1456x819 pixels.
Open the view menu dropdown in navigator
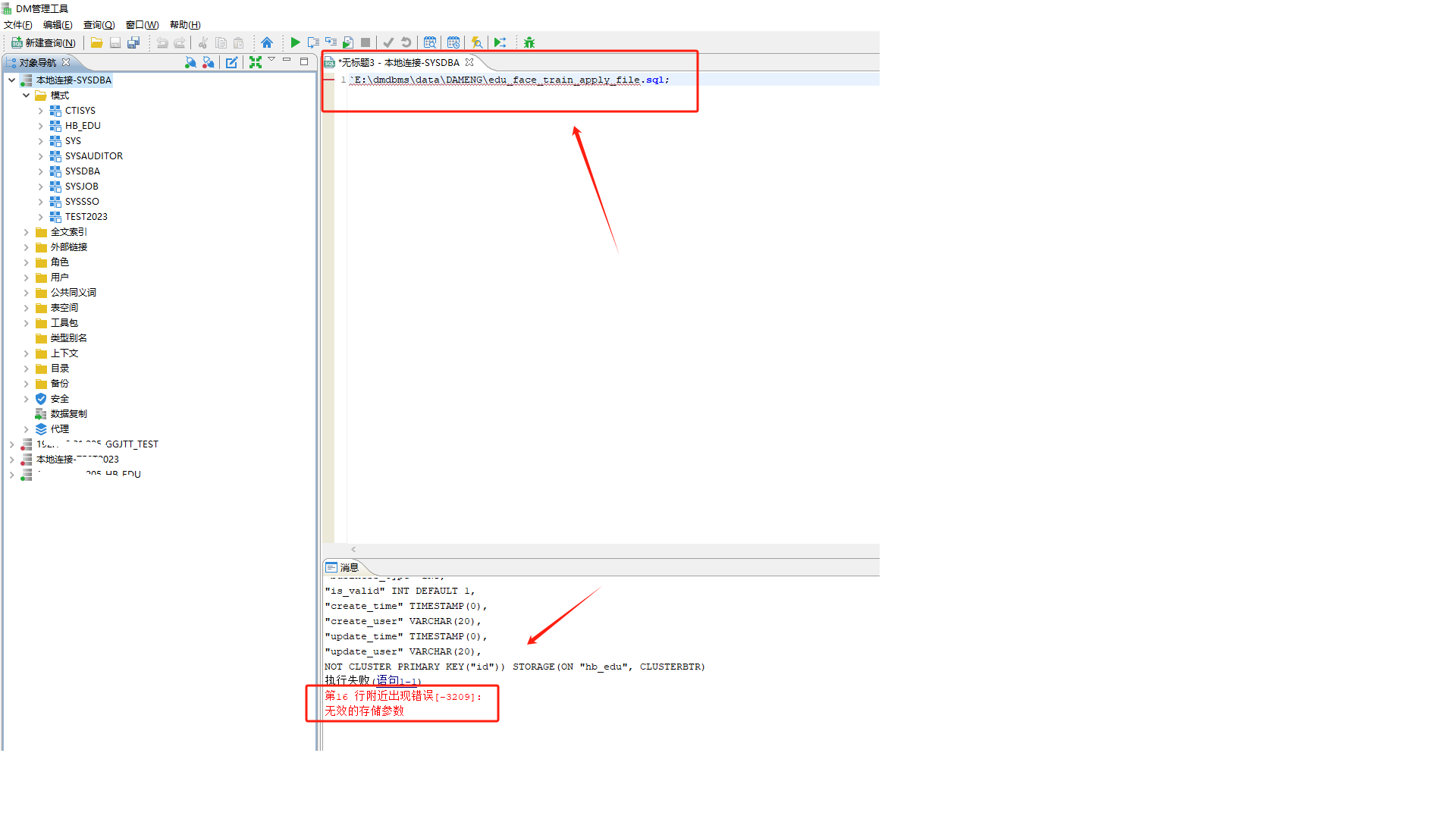pyautogui.click(x=271, y=60)
